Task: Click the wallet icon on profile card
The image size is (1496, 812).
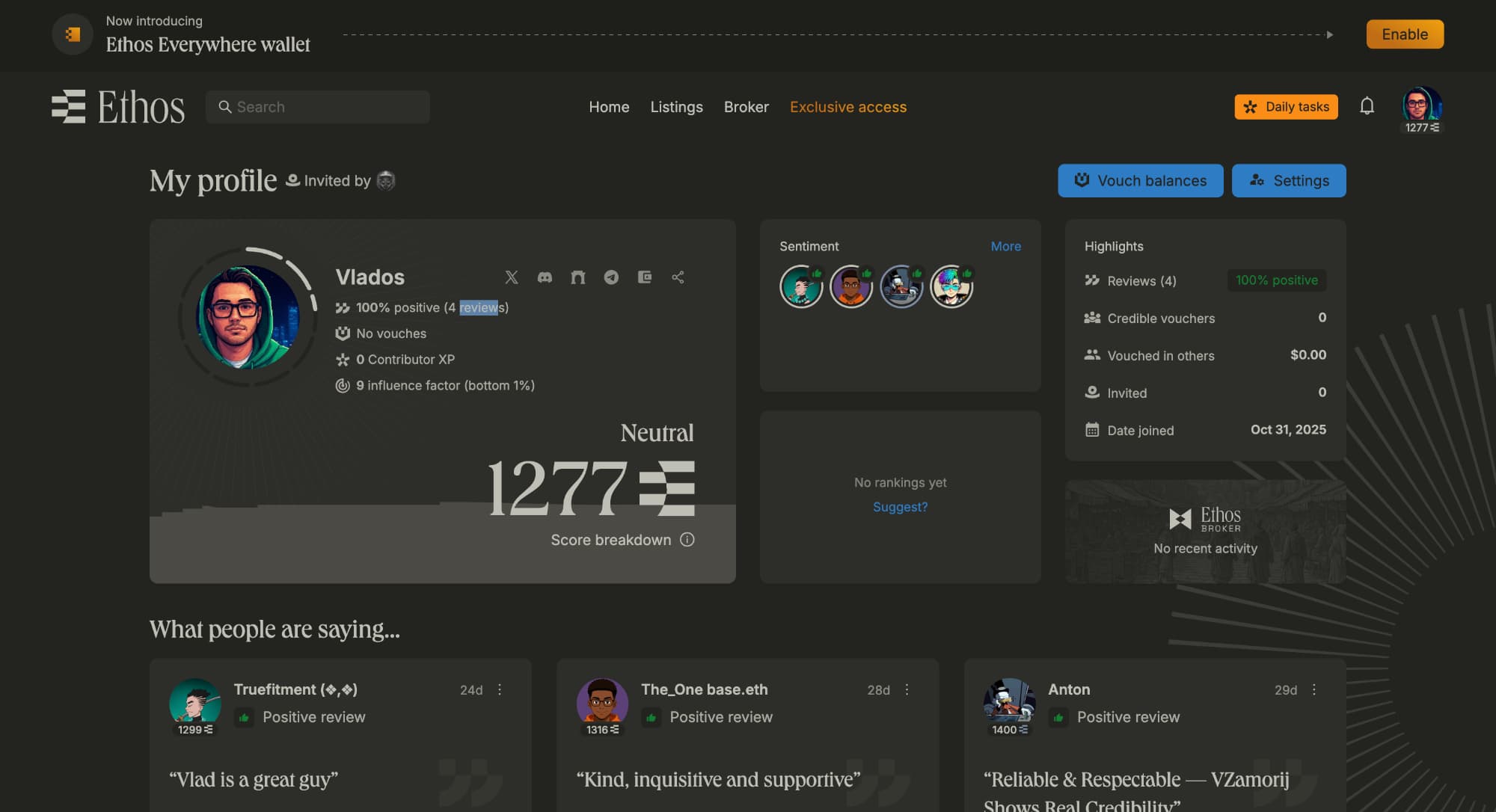Action: tap(644, 277)
